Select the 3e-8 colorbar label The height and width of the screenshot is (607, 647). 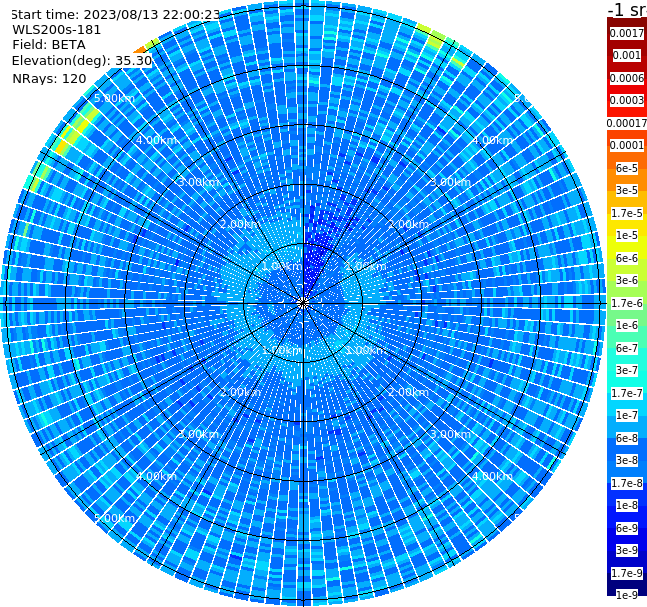tap(627, 460)
